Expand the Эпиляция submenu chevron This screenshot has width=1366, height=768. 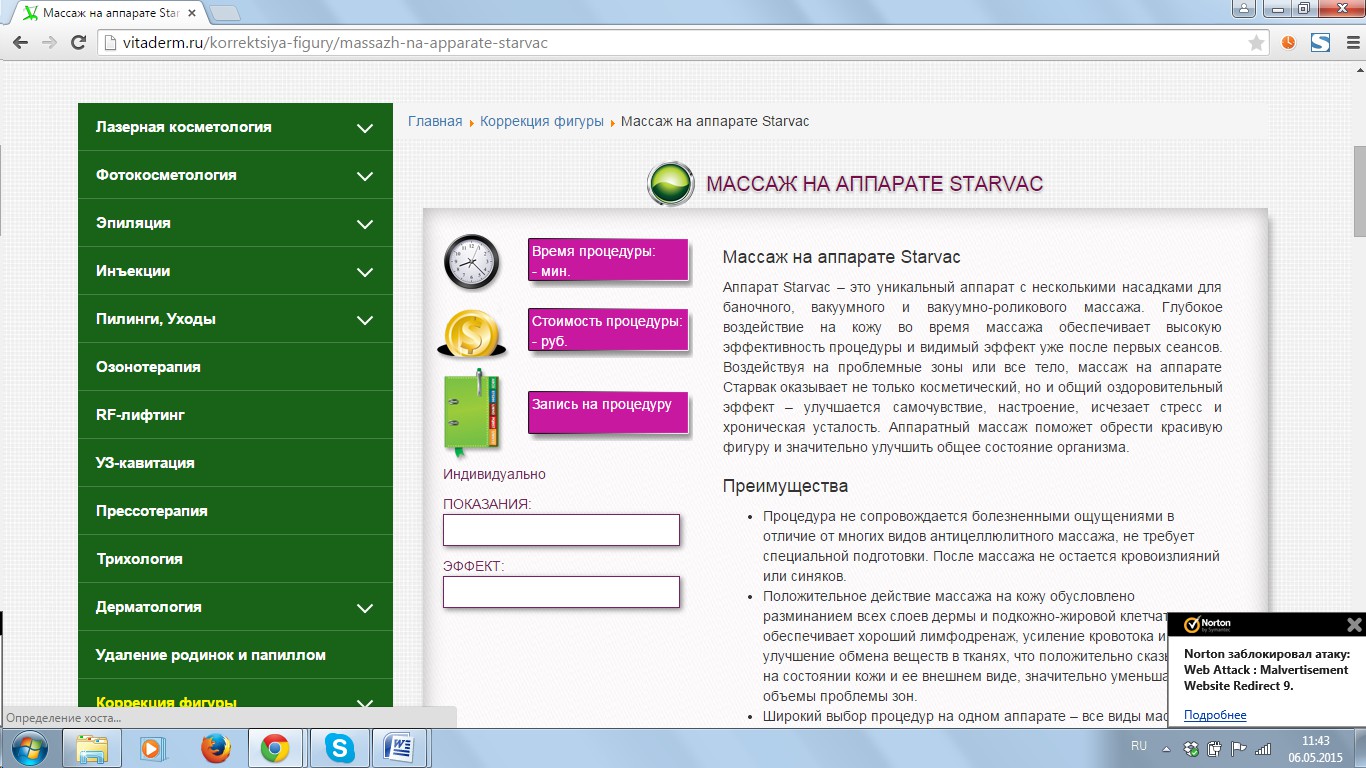pos(365,224)
